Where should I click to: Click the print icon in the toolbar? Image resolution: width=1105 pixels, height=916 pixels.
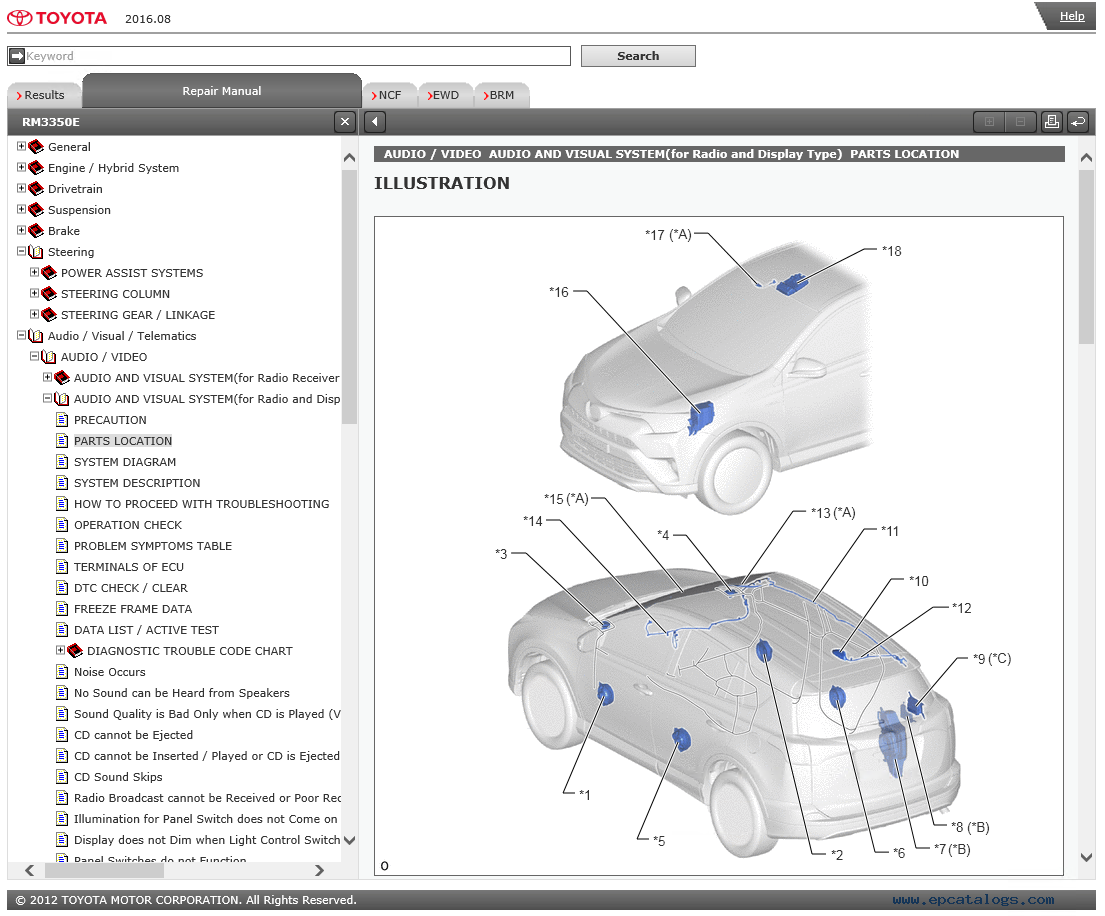(x=1051, y=122)
